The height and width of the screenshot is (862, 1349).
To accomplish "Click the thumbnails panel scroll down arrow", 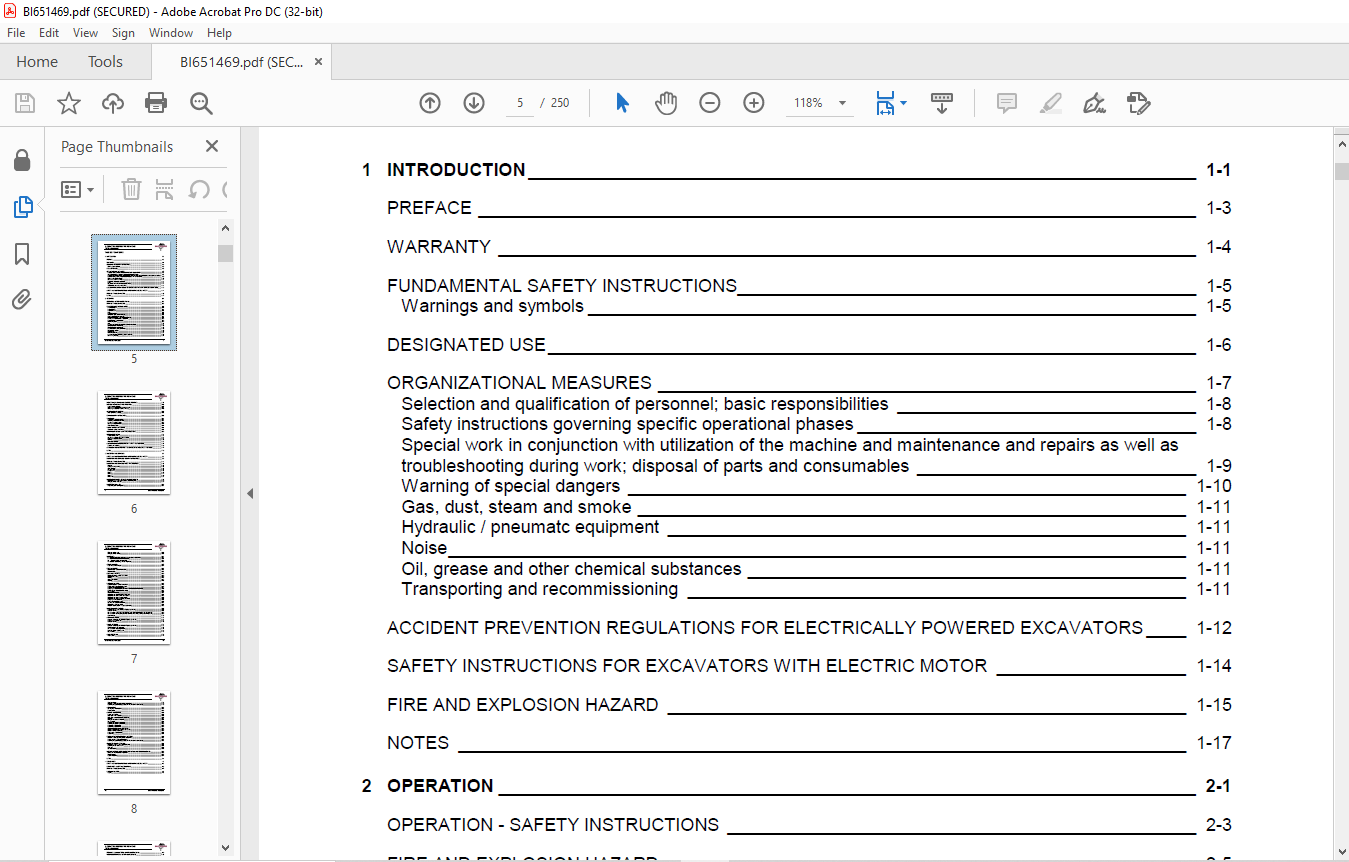I will (225, 848).
